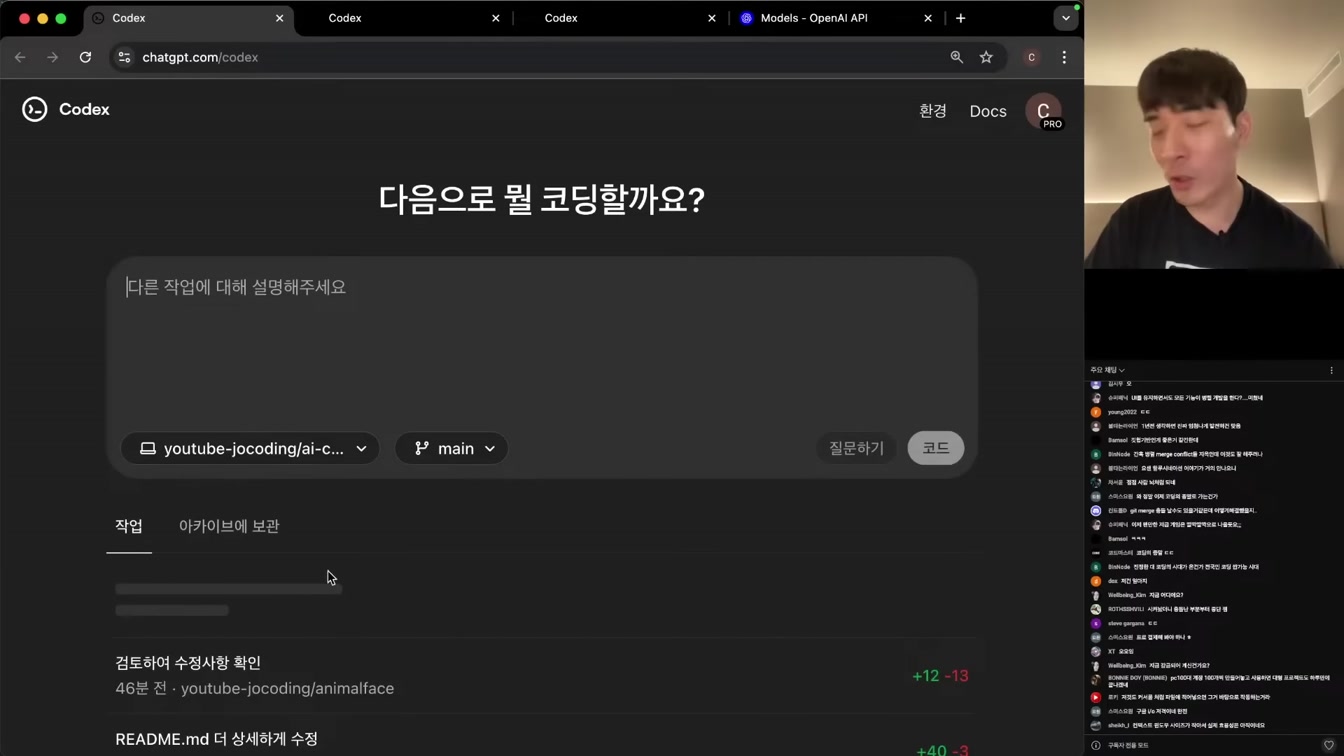
Task: Click the browser back arrow
Action: (x=20, y=58)
